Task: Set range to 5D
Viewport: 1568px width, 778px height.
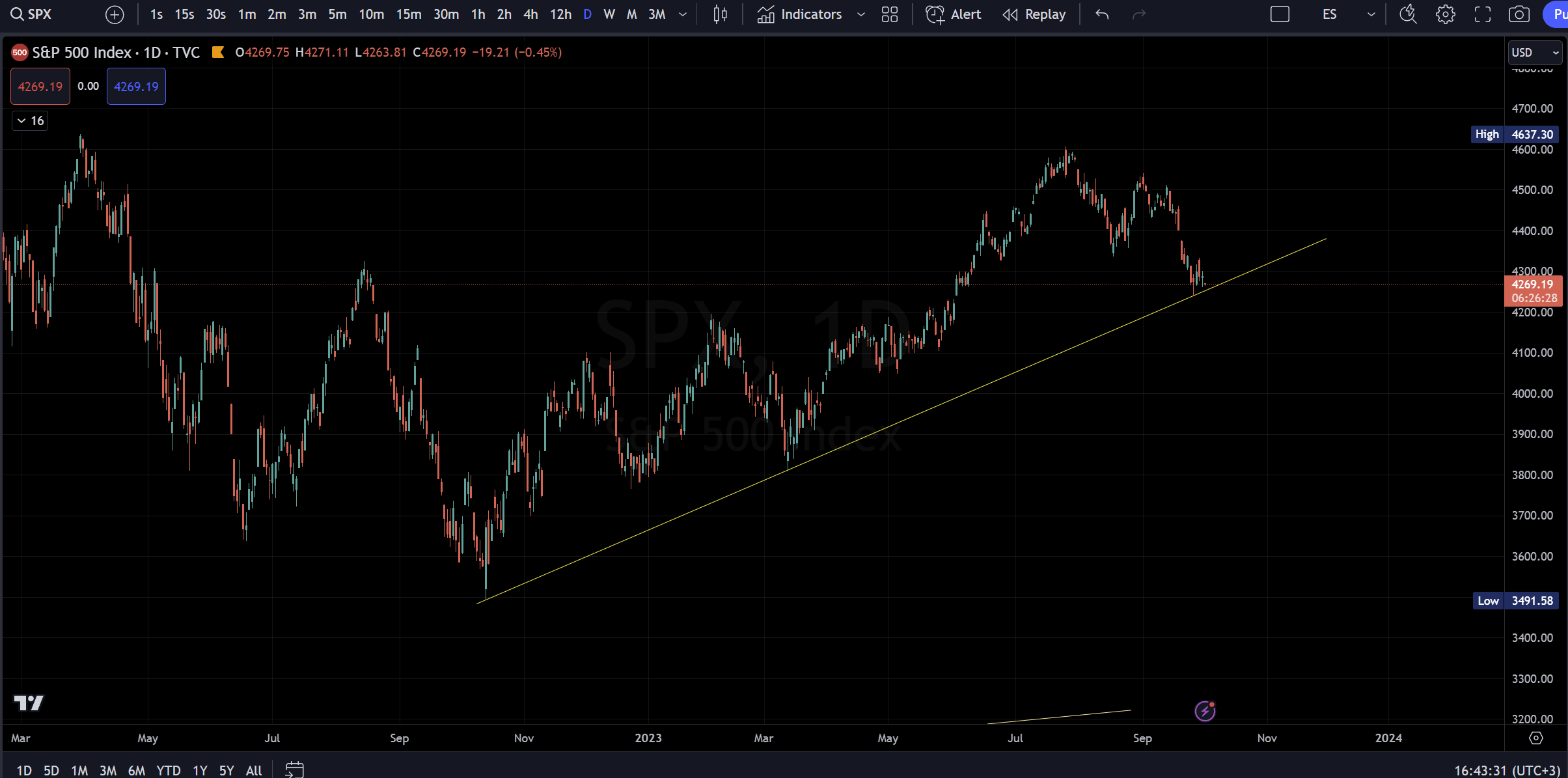Action: [x=51, y=770]
